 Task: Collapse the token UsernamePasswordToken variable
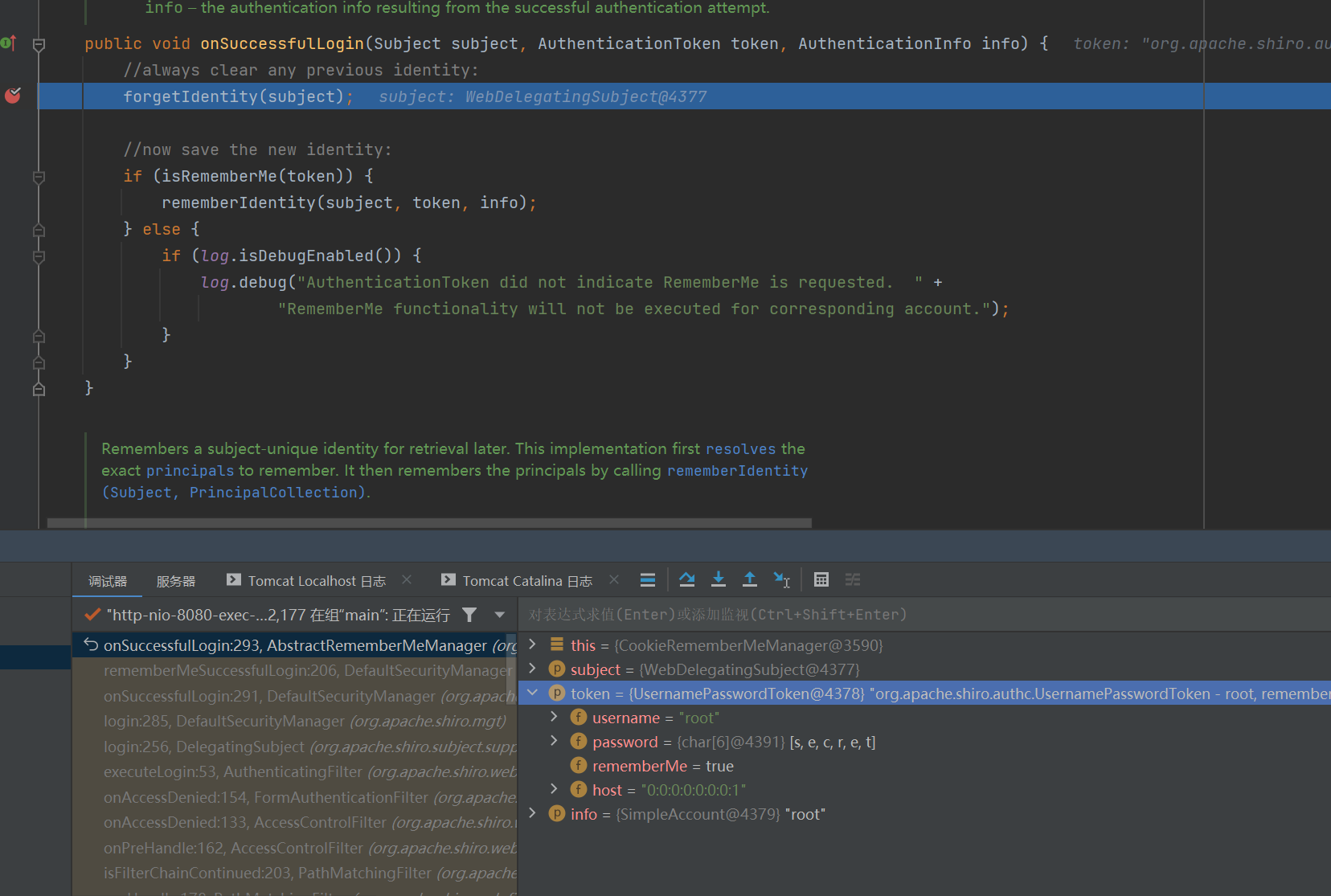point(532,693)
